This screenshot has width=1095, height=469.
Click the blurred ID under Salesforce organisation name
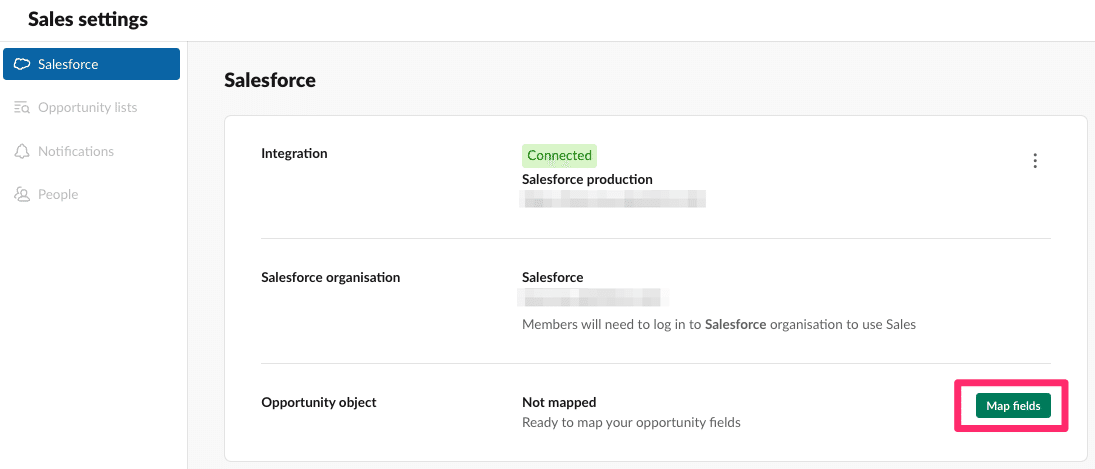(594, 297)
